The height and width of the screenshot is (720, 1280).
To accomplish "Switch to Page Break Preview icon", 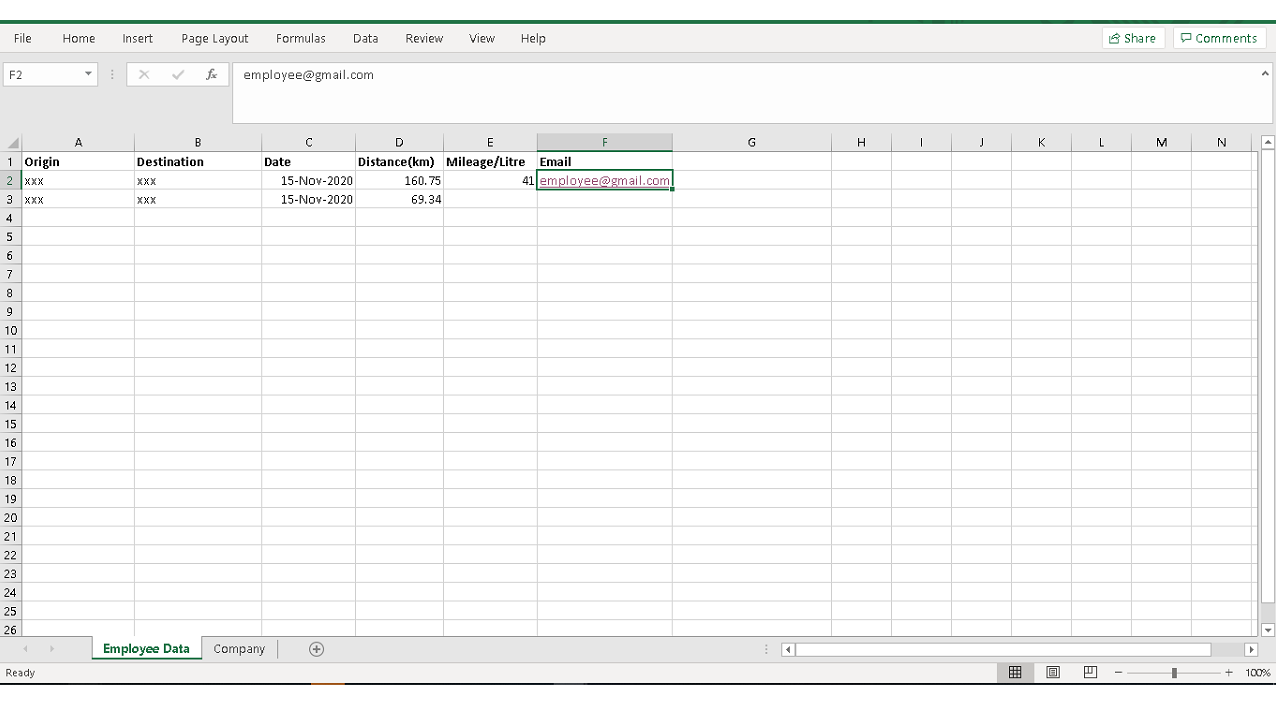I will pos(1090,673).
